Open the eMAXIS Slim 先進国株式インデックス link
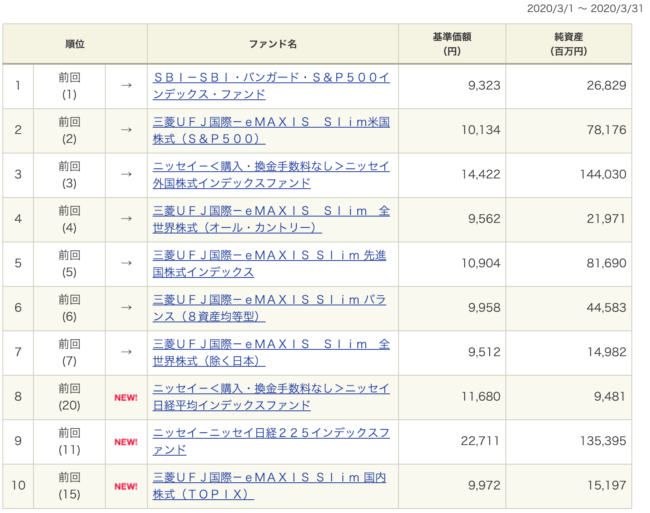Image resolution: width=650 pixels, height=513 pixels. click(270, 263)
